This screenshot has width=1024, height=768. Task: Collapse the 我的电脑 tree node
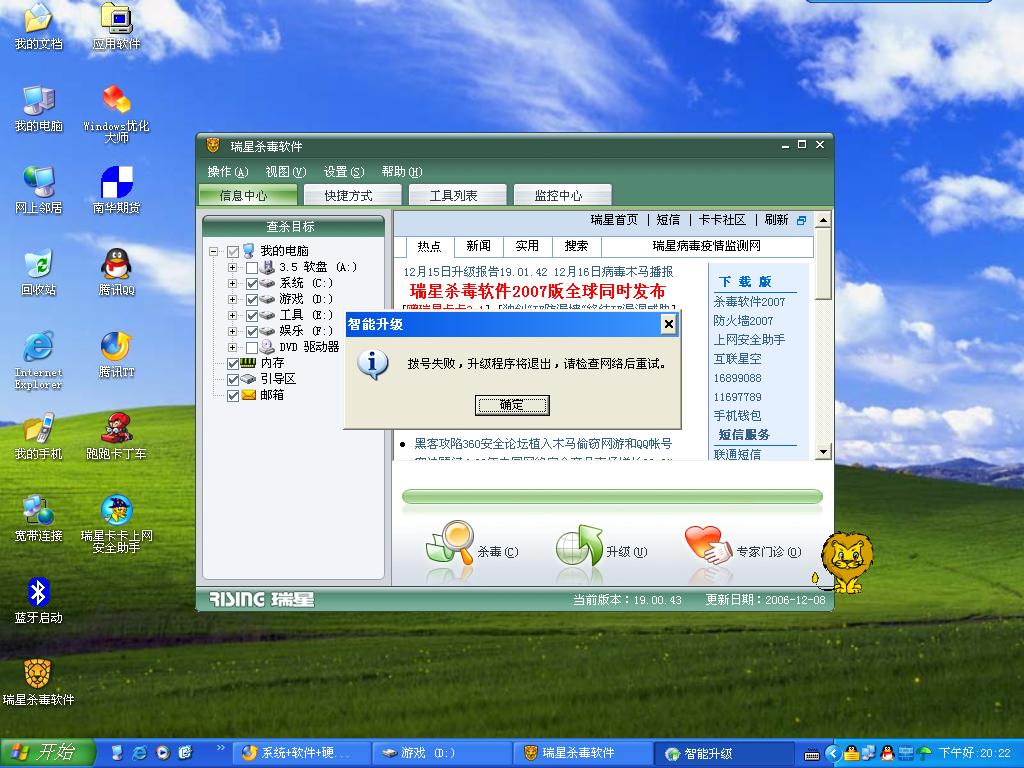pos(214,251)
